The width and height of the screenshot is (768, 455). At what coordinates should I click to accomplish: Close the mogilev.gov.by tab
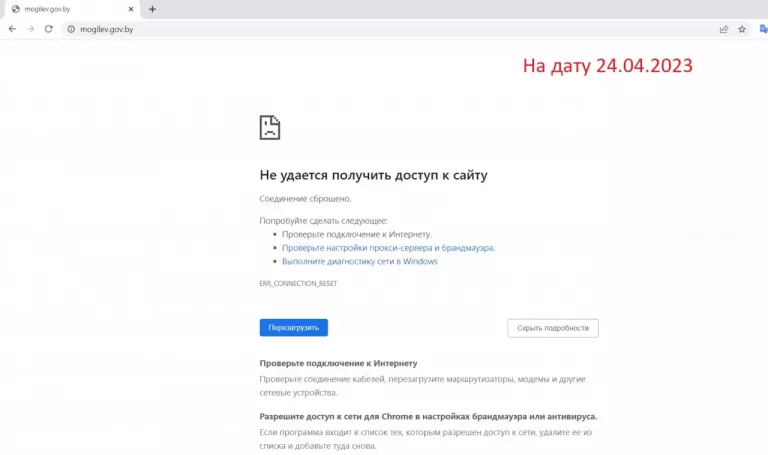point(133,9)
